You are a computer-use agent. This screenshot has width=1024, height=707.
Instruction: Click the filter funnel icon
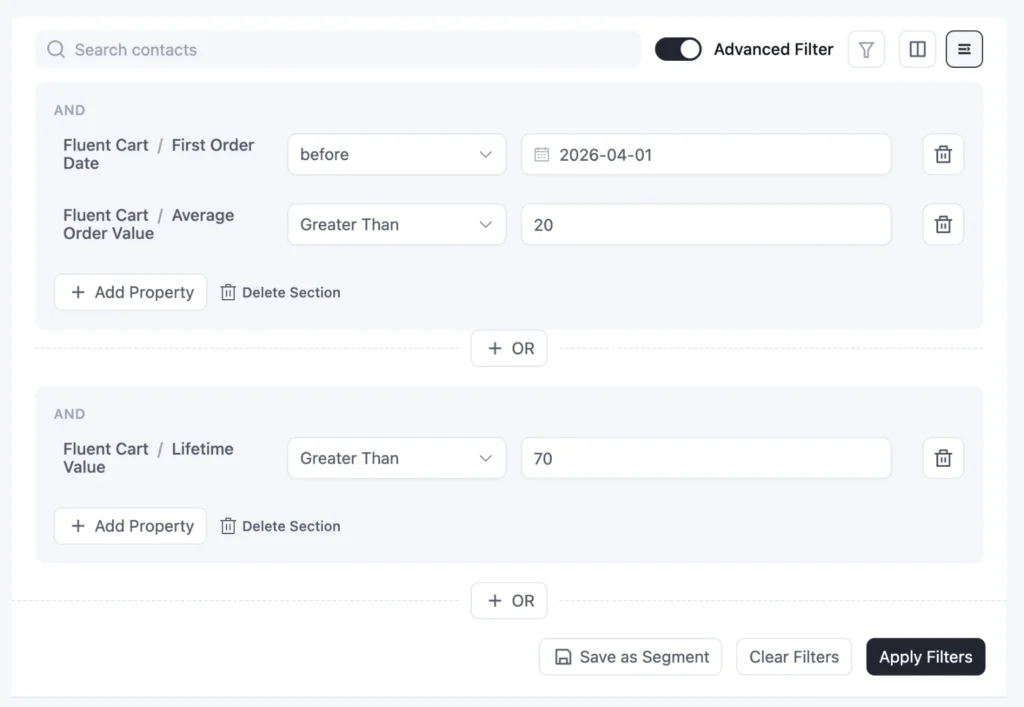pyautogui.click(x=866, y=50)
